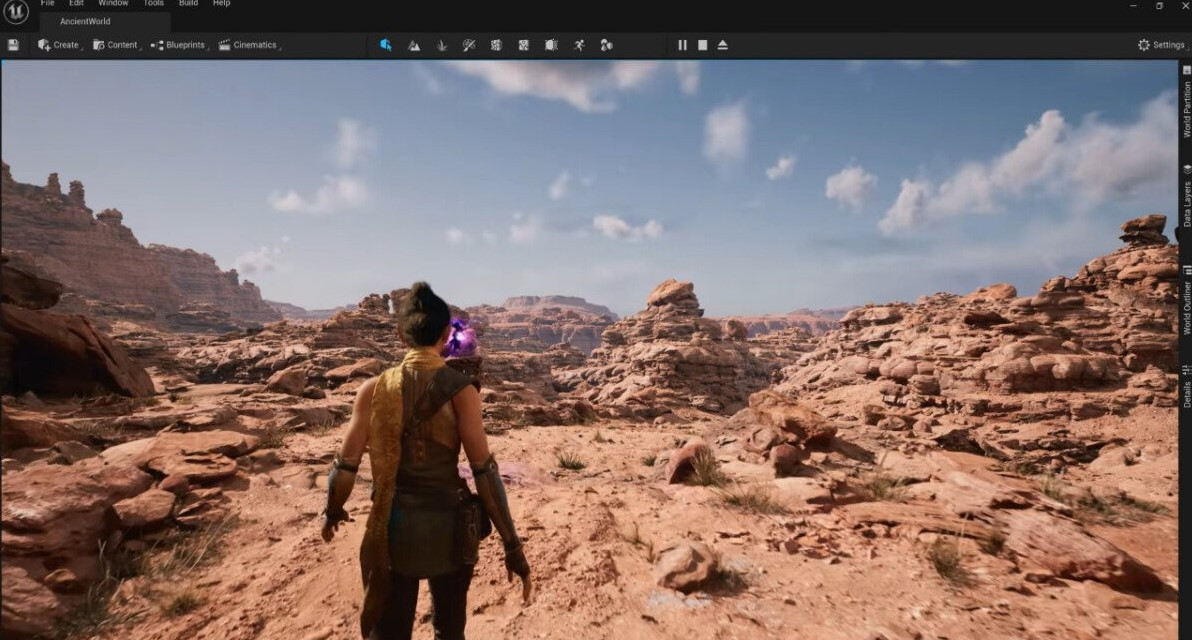Image resolution: width=1192 pixels, height=640 pixels.
Task: Select the Foliage mode icon
Action: pos(441,44)
